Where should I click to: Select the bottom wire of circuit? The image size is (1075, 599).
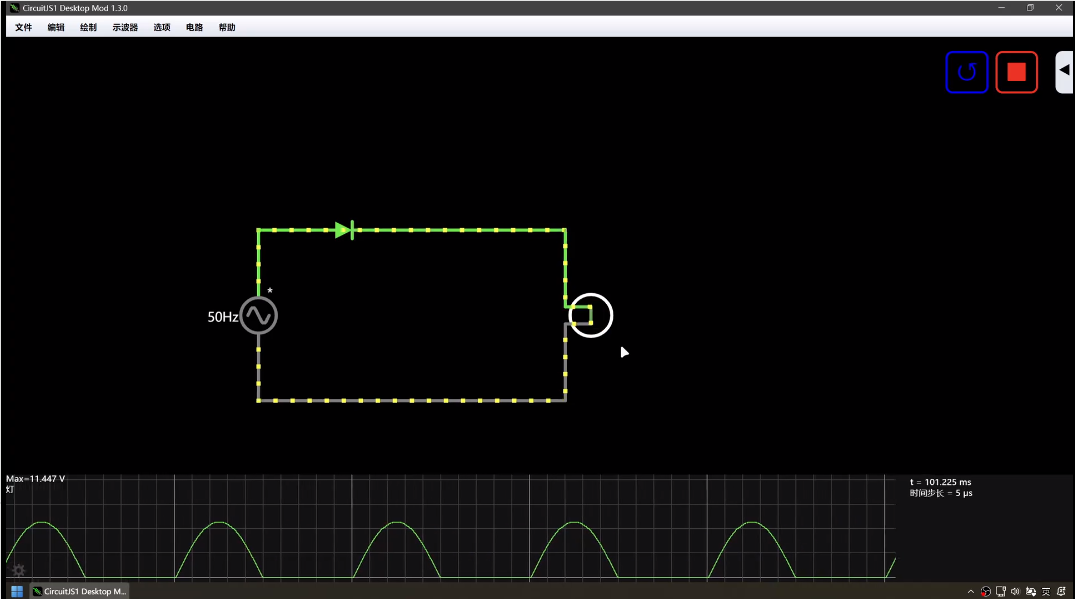tap(411, 400)
